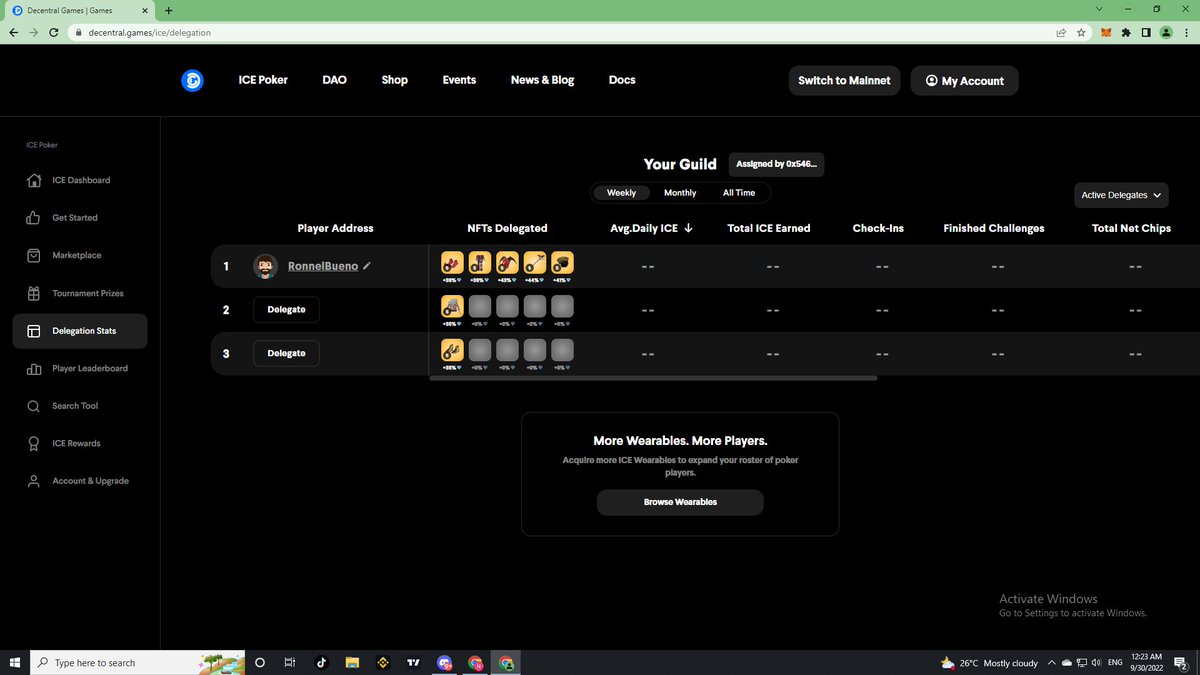Select second delegated wearable in row 1
This screenshot has width=1200, height=675.
click(480, 263)
